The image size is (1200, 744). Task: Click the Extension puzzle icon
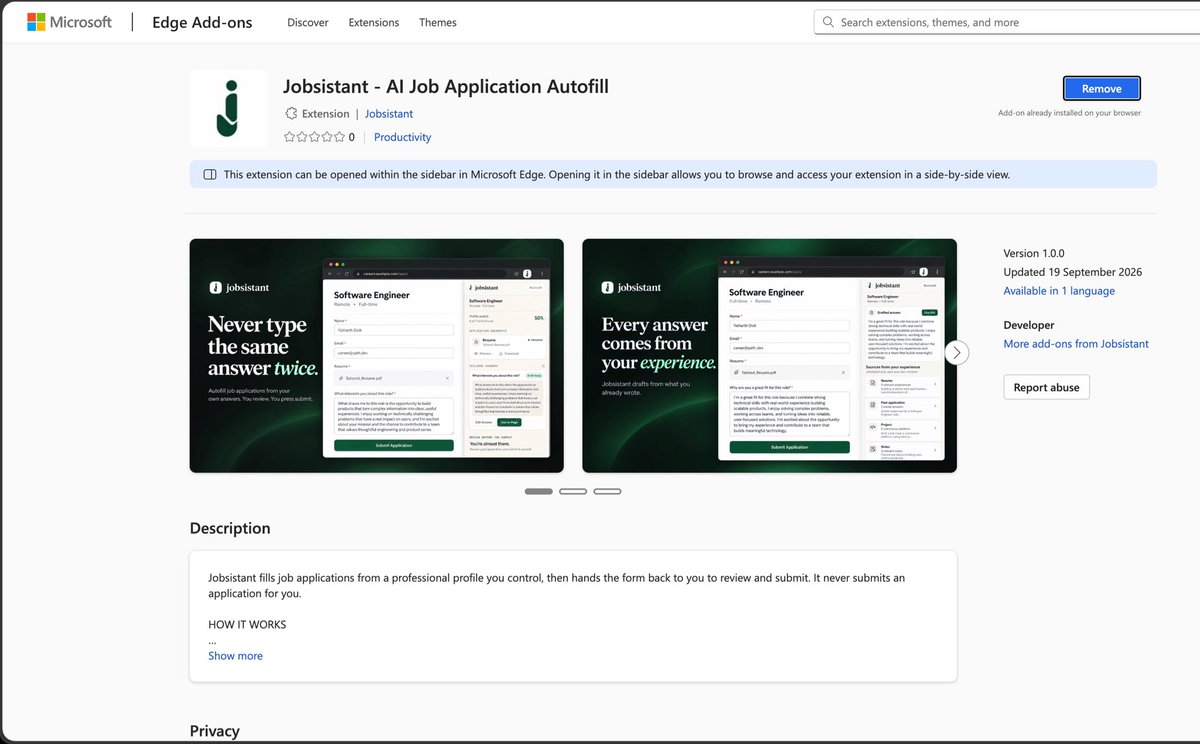291,114
